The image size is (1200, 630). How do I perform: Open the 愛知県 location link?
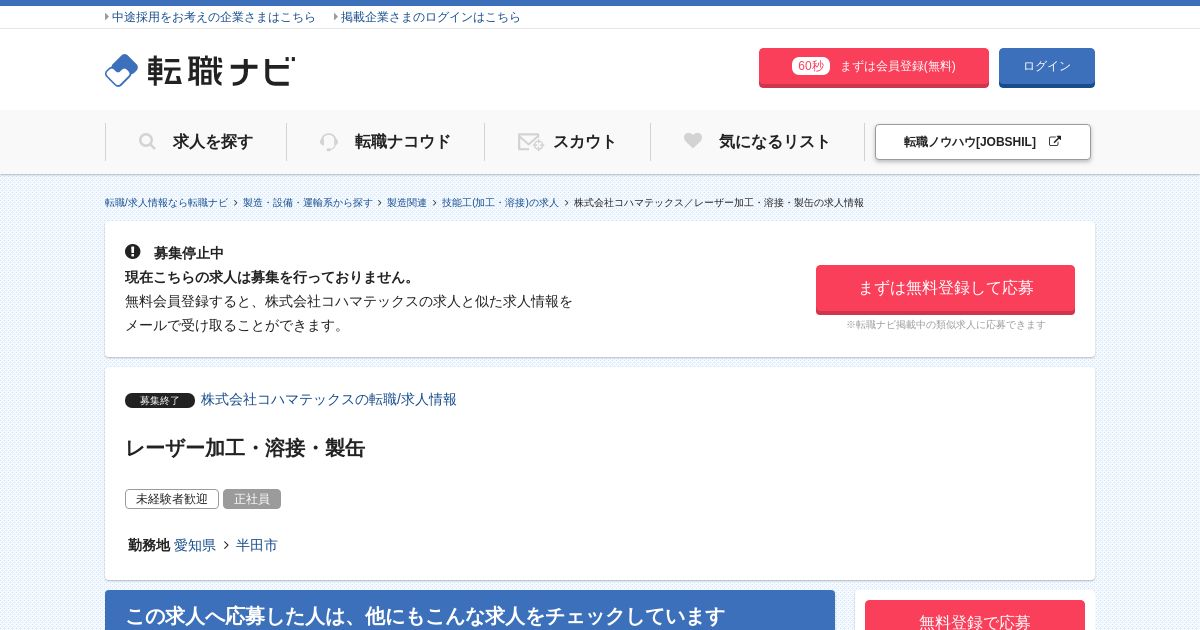click(x=195, y=545)
